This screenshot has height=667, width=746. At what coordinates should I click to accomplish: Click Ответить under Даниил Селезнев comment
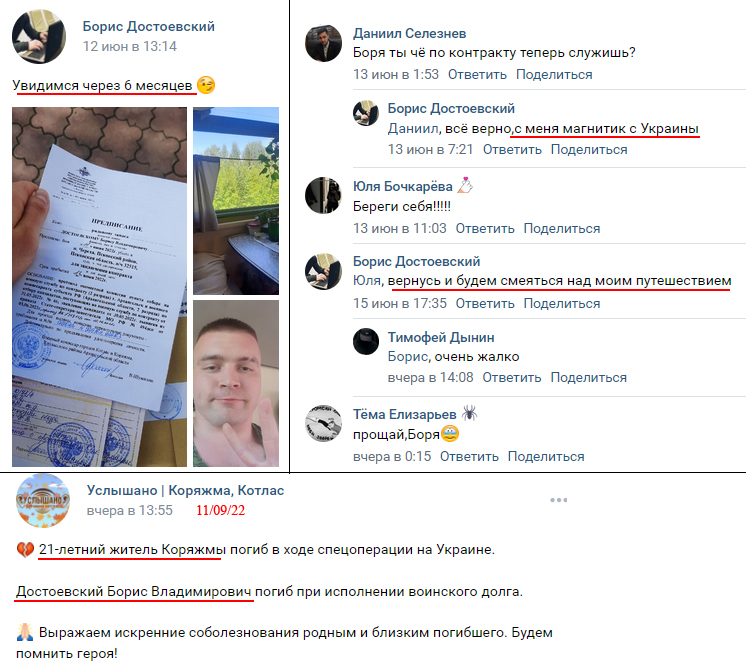tap(477, 75)
